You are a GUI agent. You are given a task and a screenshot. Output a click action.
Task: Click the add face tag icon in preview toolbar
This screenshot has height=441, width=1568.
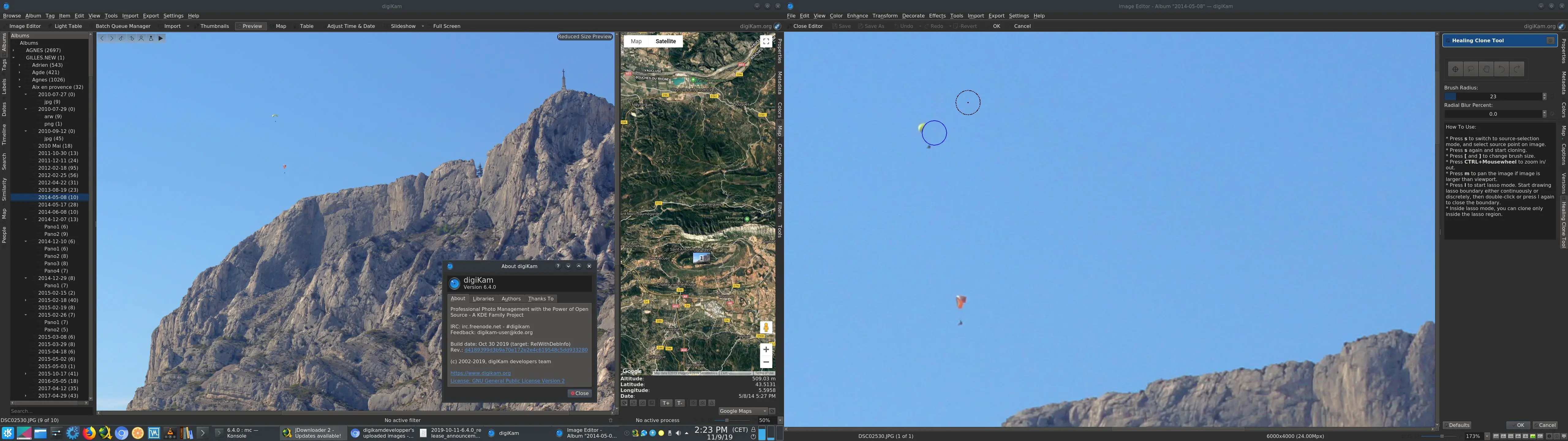pyautogui.click(x=152, y=38)
